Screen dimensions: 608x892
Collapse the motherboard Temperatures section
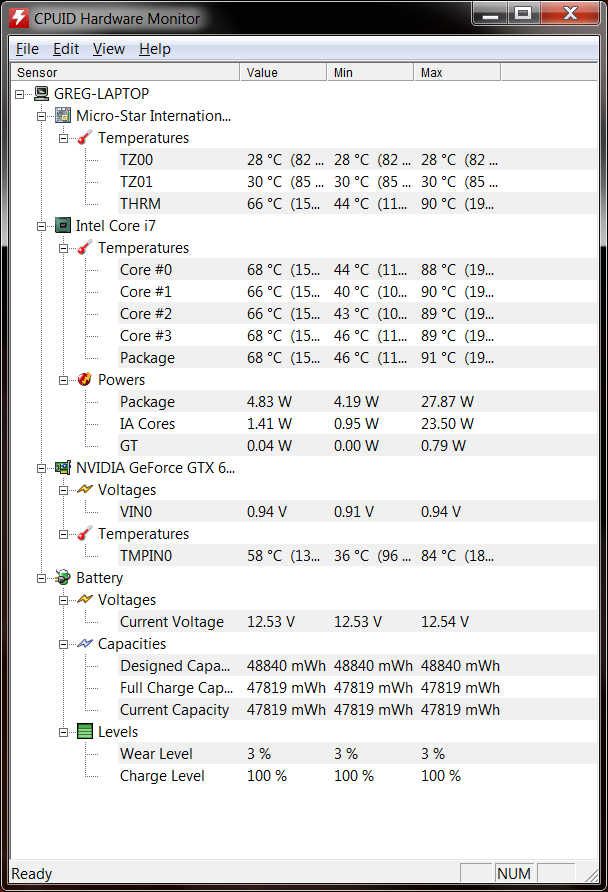tap(64, 138)
